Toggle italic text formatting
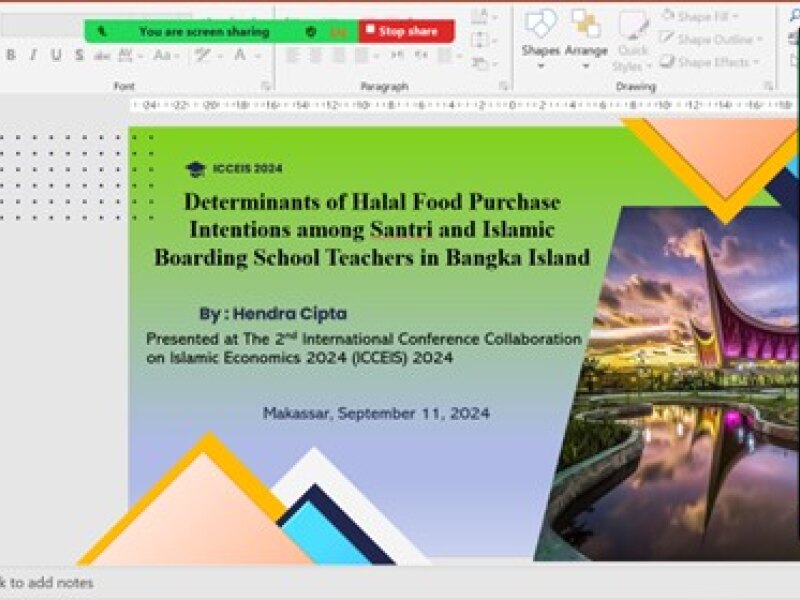Viewport: 800px width, 600px height. coord(33,56)
